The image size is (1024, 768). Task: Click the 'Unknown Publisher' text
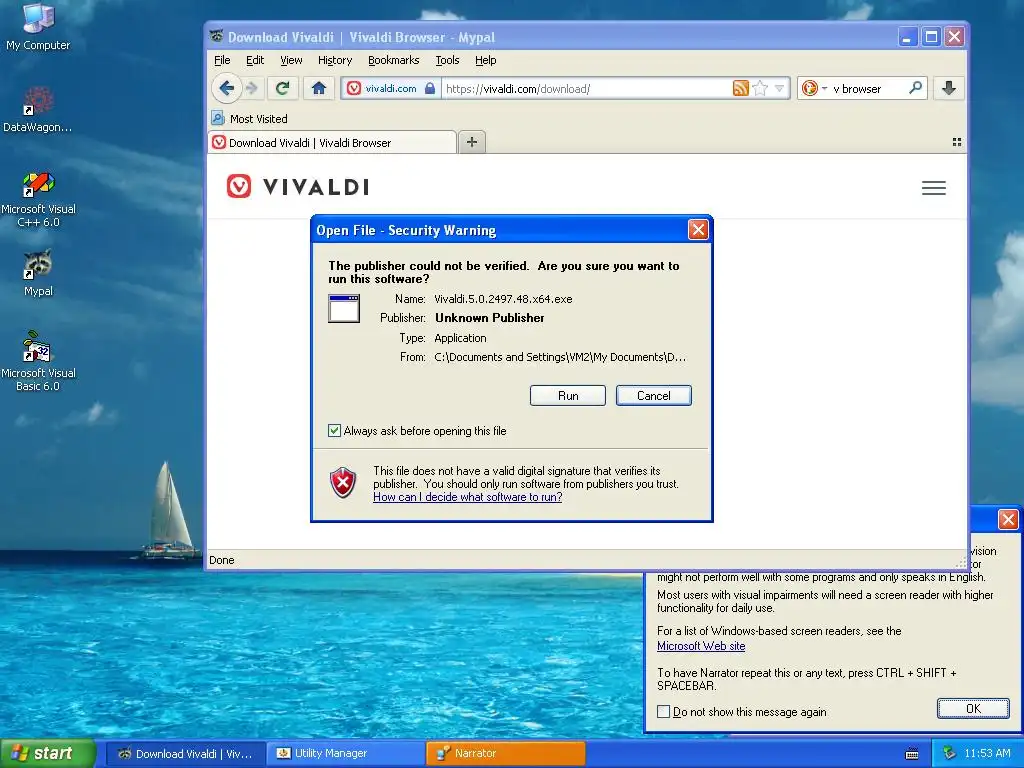[490, 318]
